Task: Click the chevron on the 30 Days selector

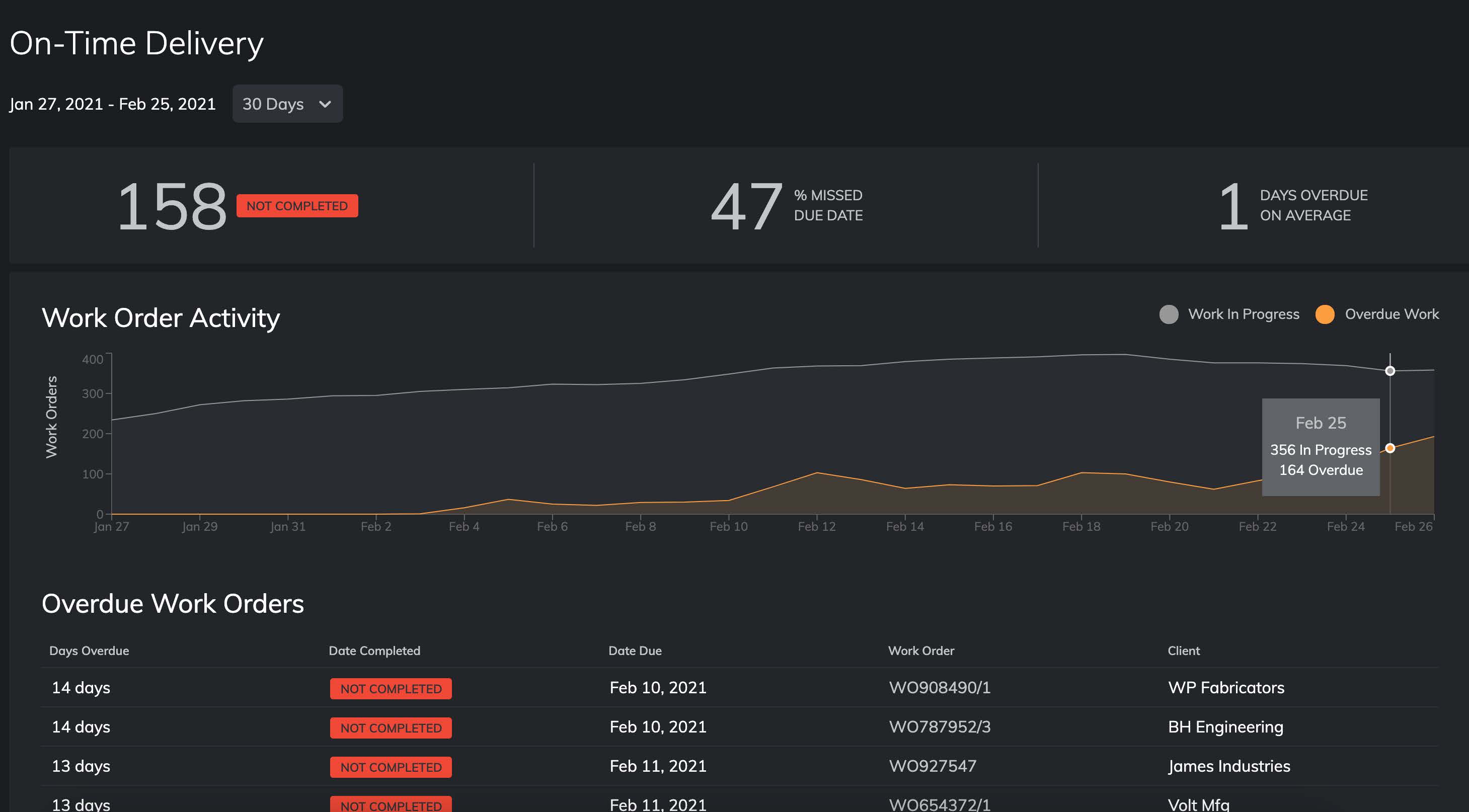Action: point(325,104)
